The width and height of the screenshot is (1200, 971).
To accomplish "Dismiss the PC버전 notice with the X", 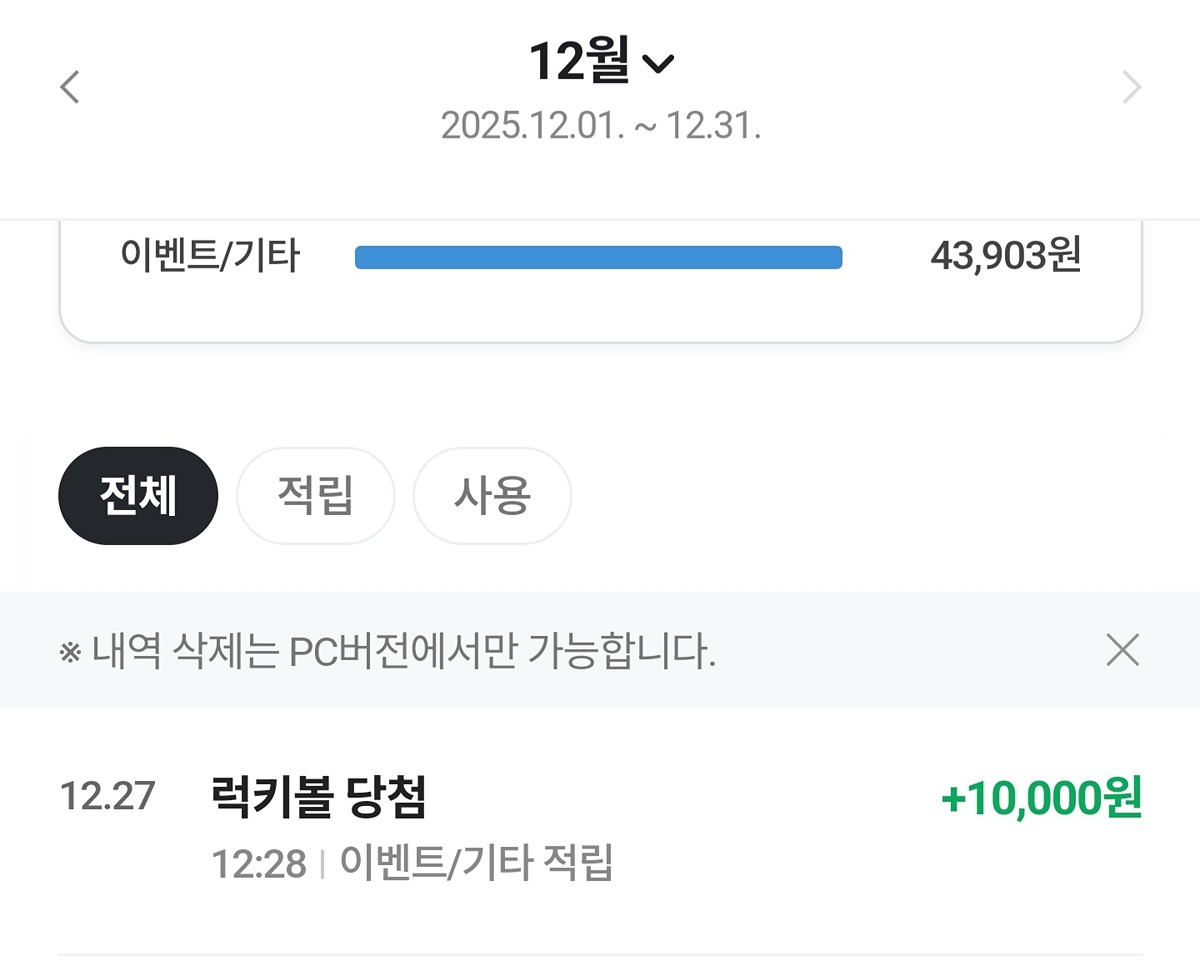I will point(1123,651).
